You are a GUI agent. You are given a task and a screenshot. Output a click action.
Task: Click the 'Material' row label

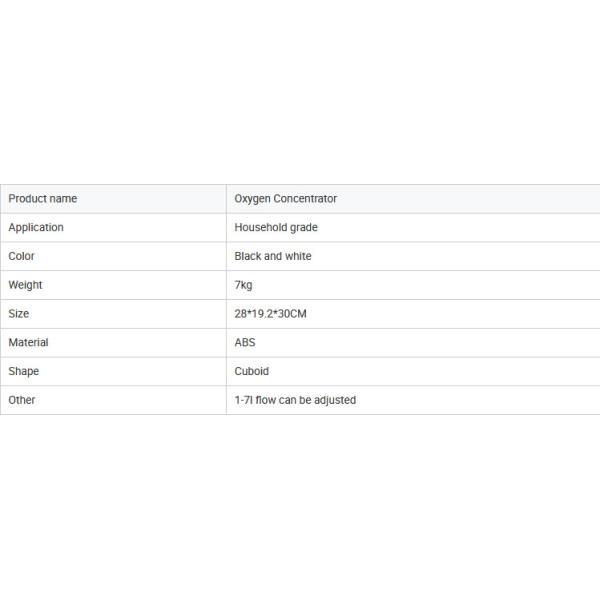[28, 342]
